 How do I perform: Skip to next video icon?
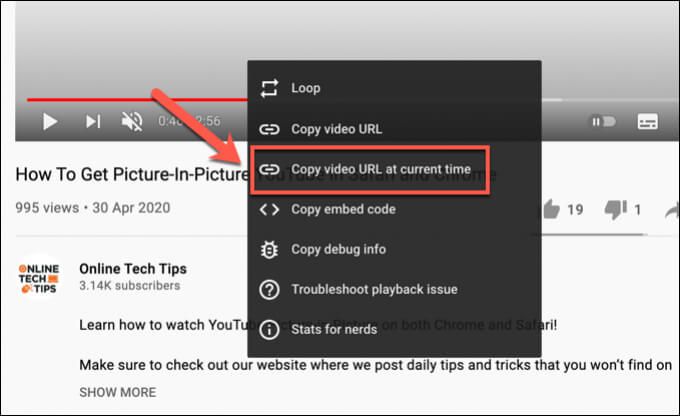click(x=93, y=121)
